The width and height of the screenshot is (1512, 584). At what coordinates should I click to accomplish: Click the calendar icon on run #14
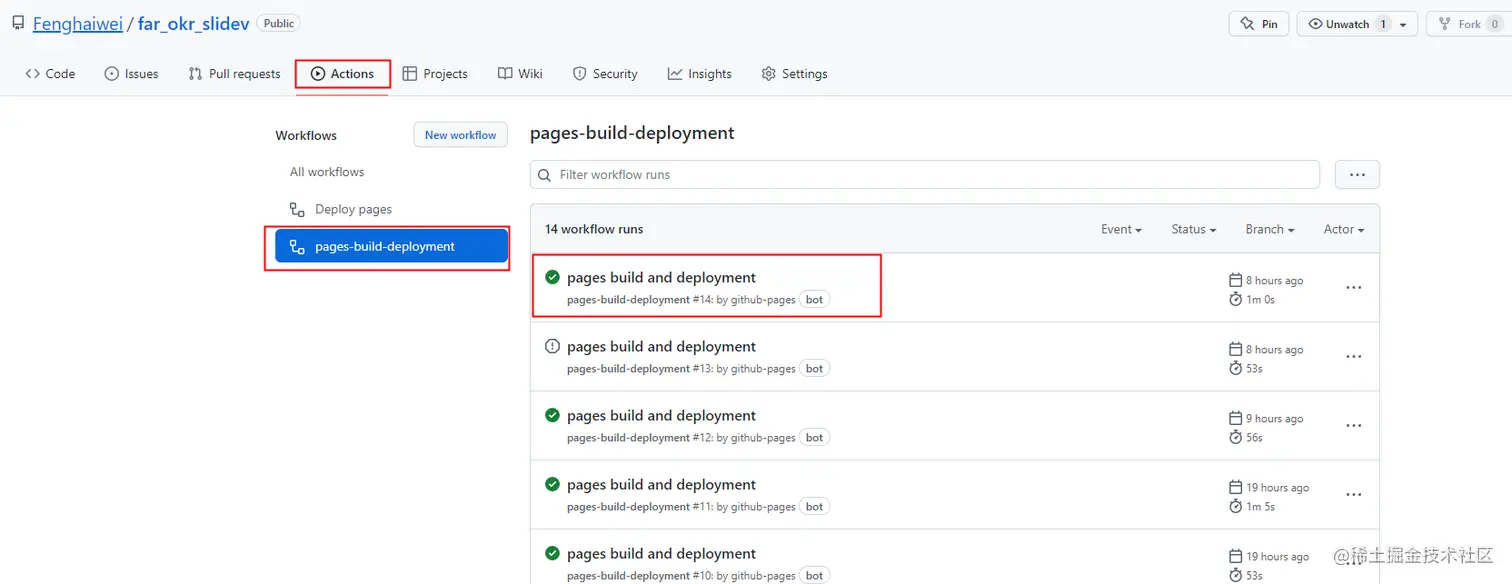point(1235,280)
